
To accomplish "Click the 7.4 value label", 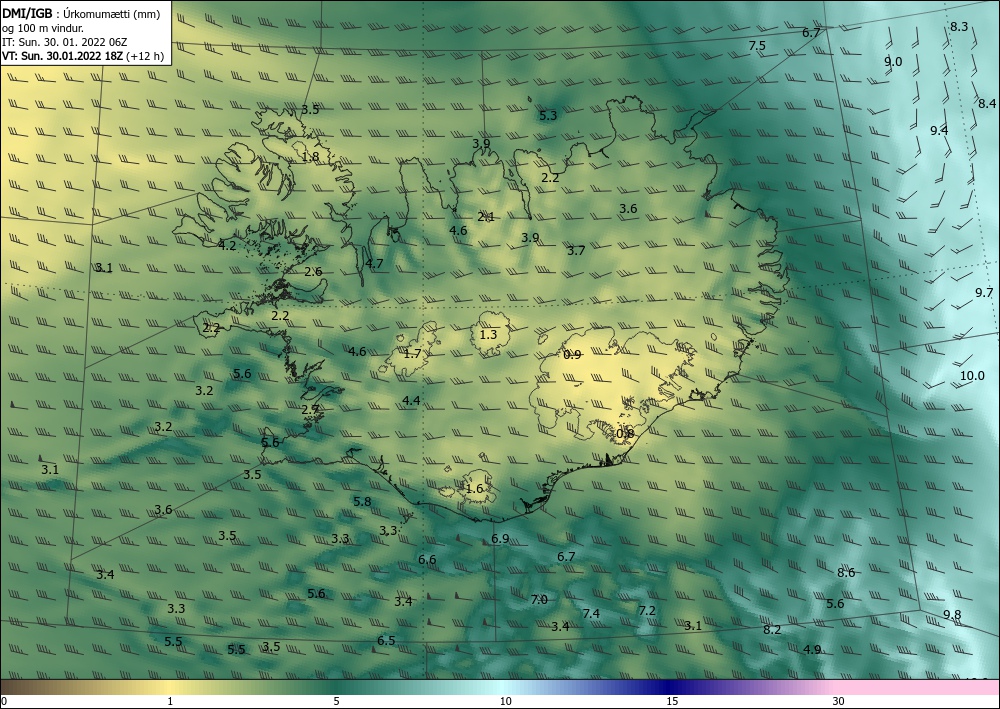I will 591,613.
